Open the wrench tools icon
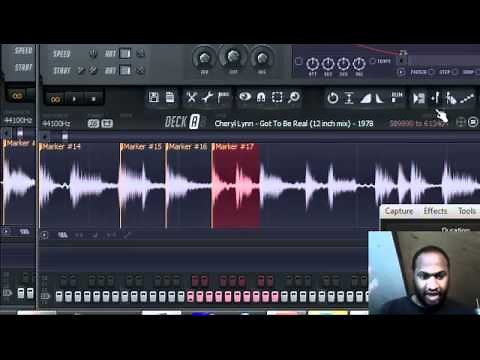This screenshot has width=480, height=360. [x=207, y=97]
